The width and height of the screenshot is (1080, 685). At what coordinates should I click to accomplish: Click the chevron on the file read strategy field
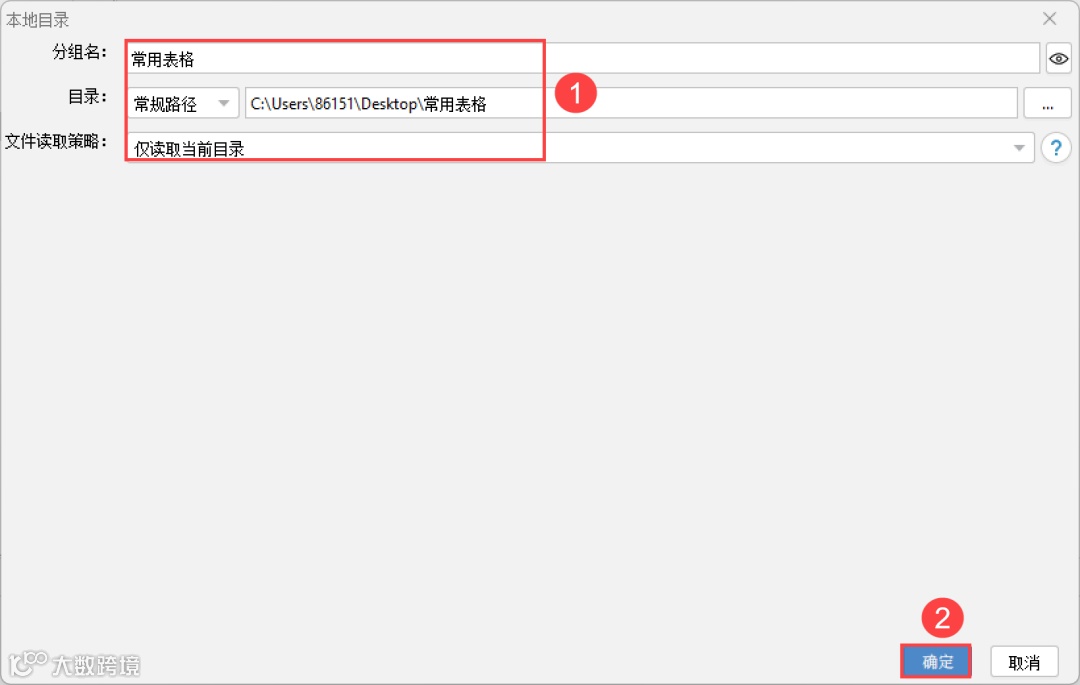coord(1020,147)
